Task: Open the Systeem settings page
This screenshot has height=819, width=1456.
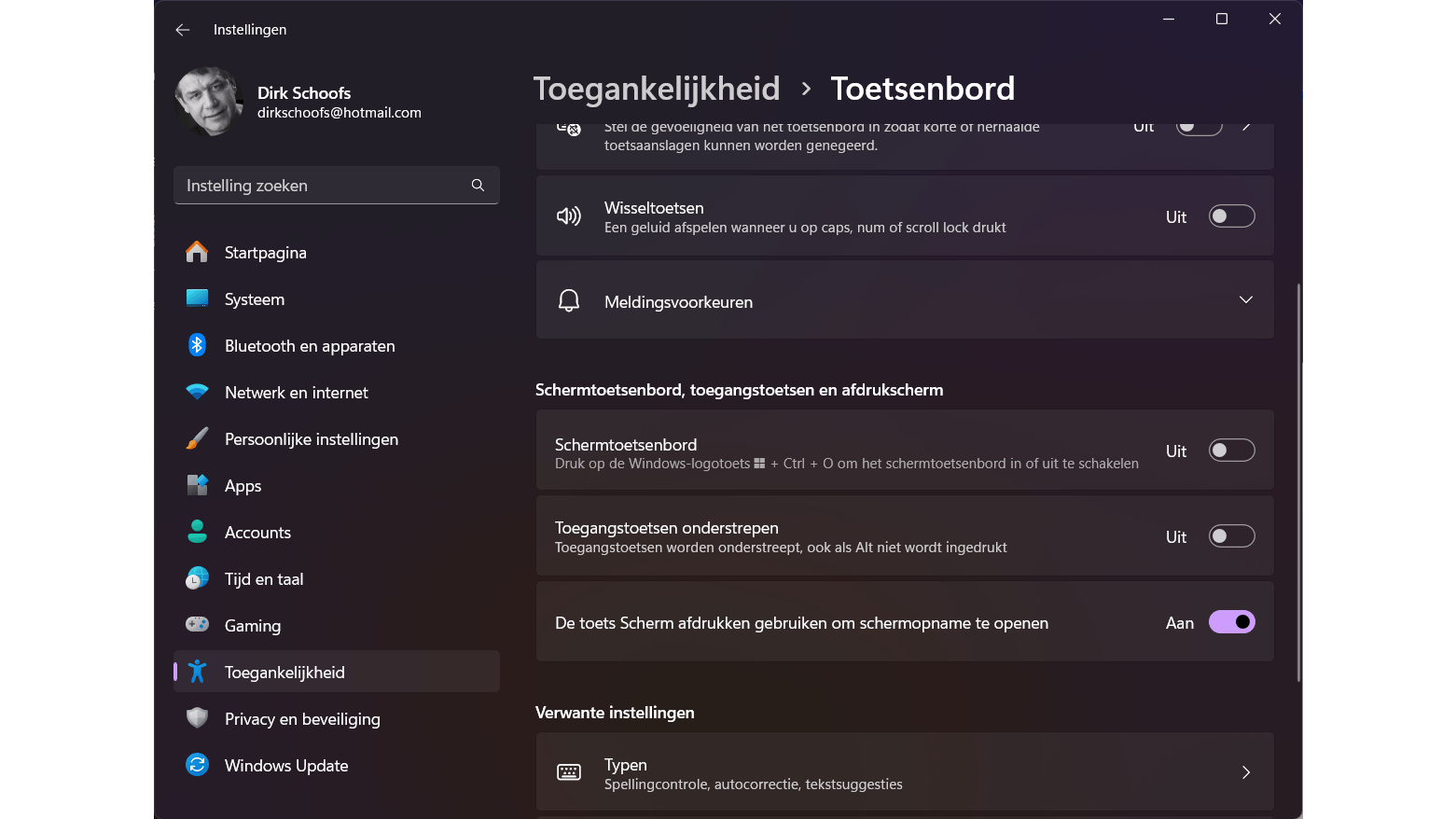Action: tap(255, 299)
